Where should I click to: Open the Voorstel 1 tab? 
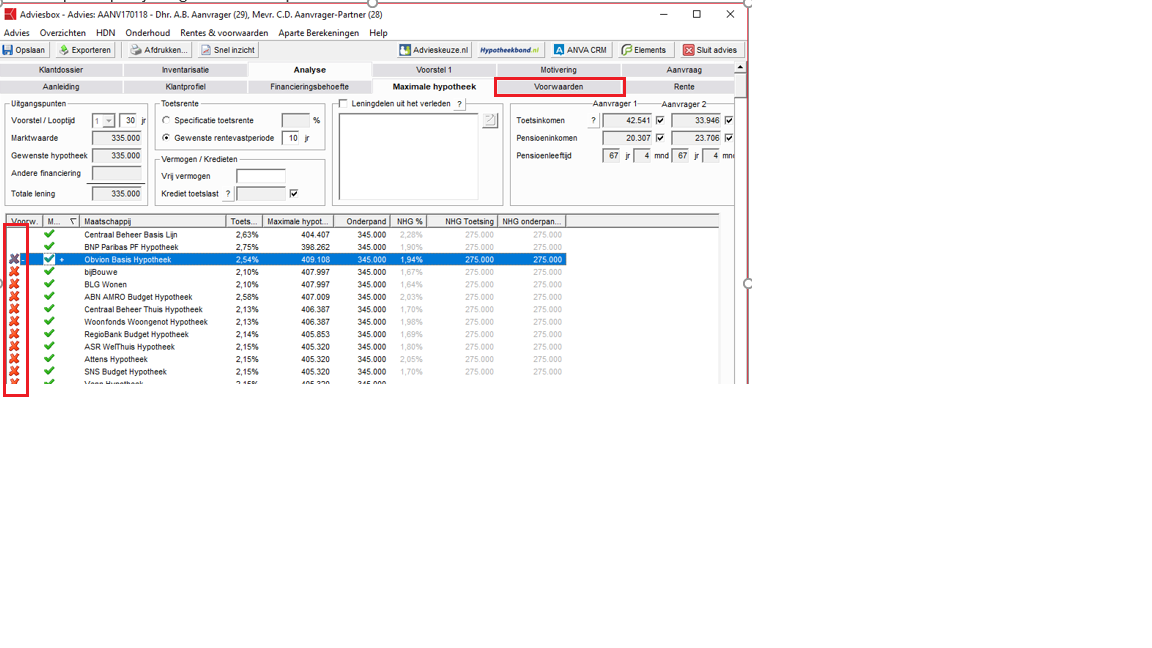[x=433, y=70]
